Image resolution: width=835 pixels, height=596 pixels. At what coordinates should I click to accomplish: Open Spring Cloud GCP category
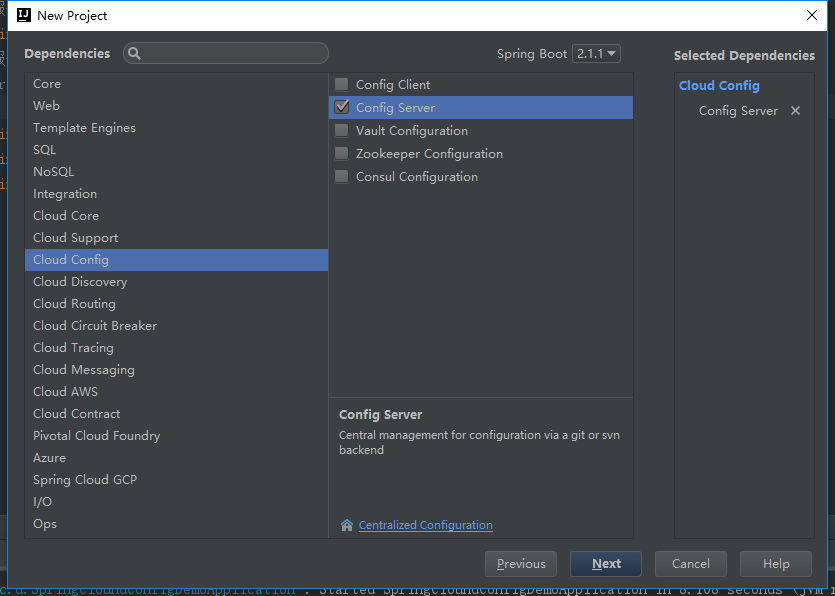tap(176, 480)
